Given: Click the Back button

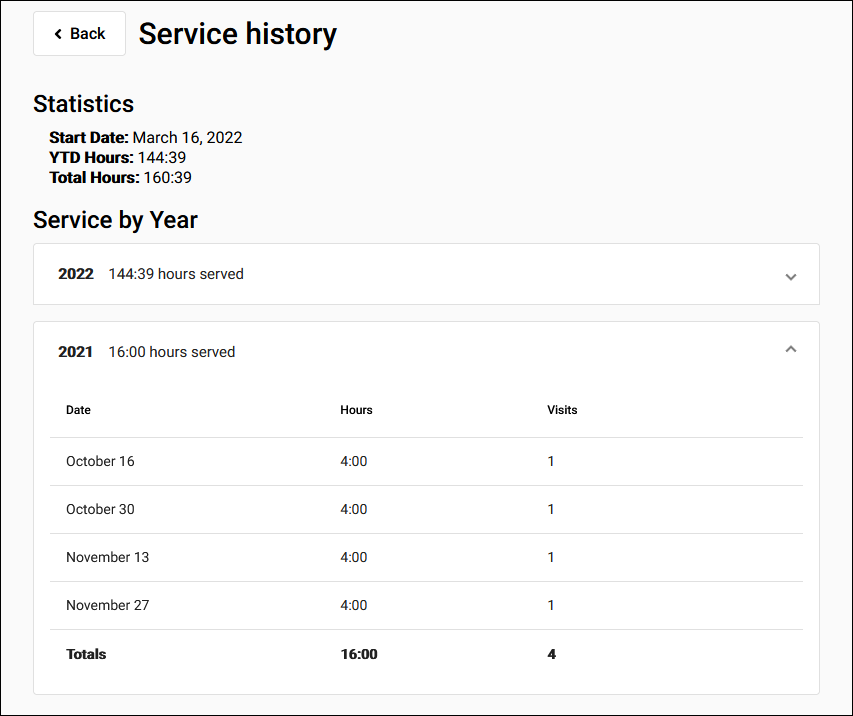Looking at the screenshot, I should click(x=79, y=33).
